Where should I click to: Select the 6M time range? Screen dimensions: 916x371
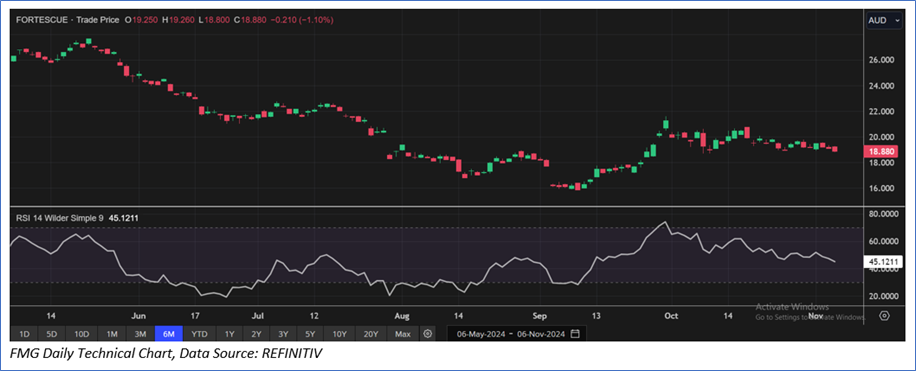point(169,334)
